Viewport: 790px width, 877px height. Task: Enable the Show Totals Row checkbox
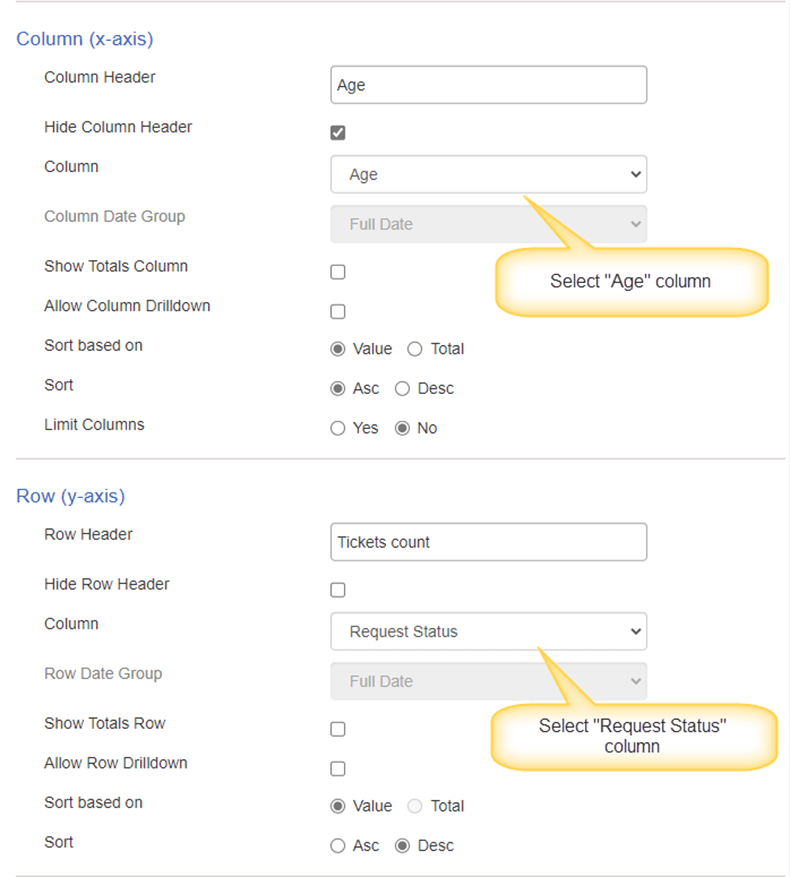coord(338,729)
